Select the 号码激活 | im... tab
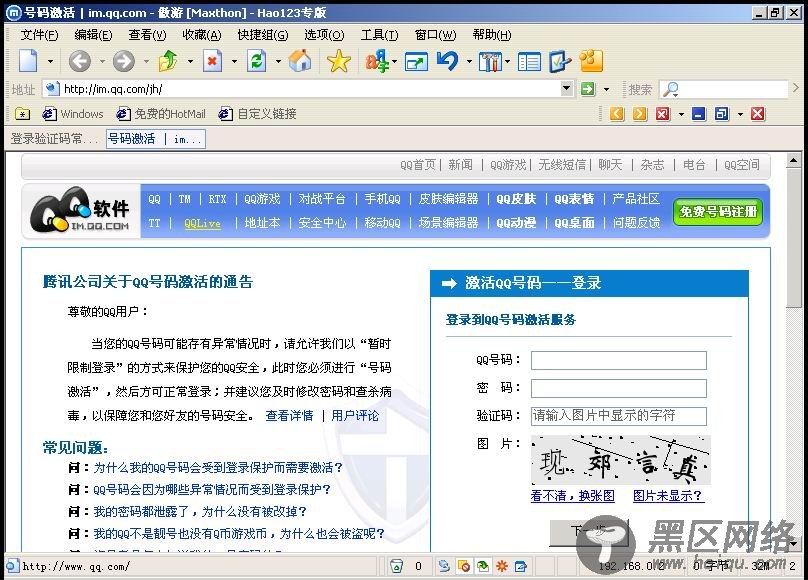 [156, 139]
